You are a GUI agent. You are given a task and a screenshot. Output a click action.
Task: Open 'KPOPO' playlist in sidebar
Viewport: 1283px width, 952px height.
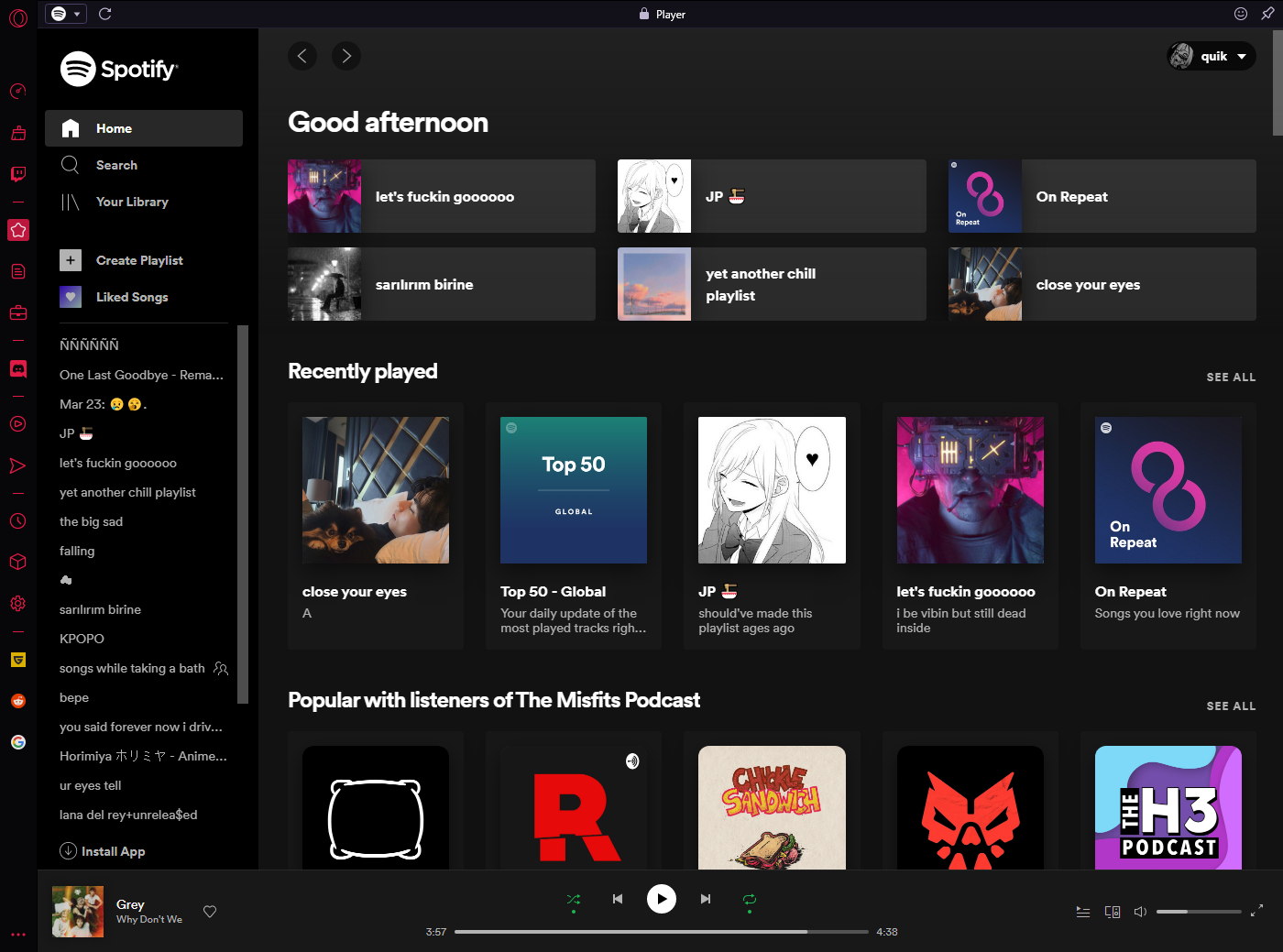point(82,639)
